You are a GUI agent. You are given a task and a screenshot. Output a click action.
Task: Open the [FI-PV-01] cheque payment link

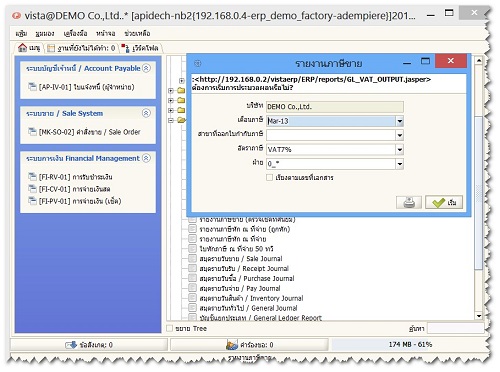coord(80,201)
